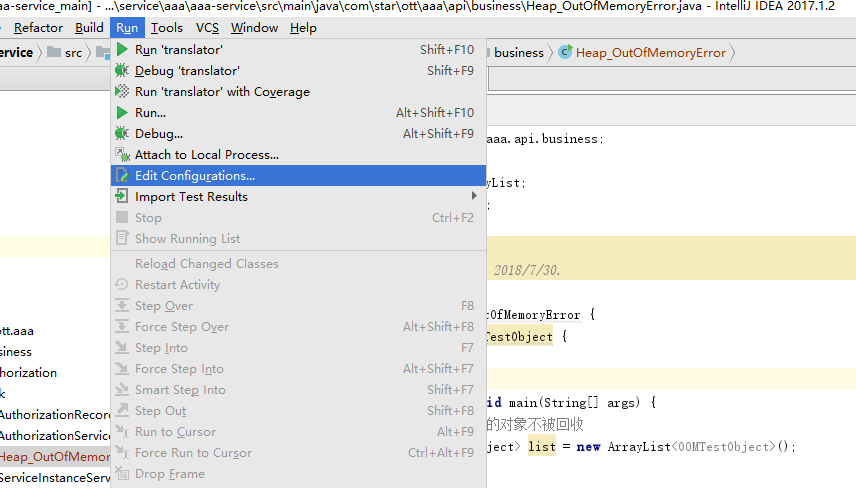This screenshot has width=856, height=488.
Task: Select Attach to Local Process...
Action: [x=298, y=154]
